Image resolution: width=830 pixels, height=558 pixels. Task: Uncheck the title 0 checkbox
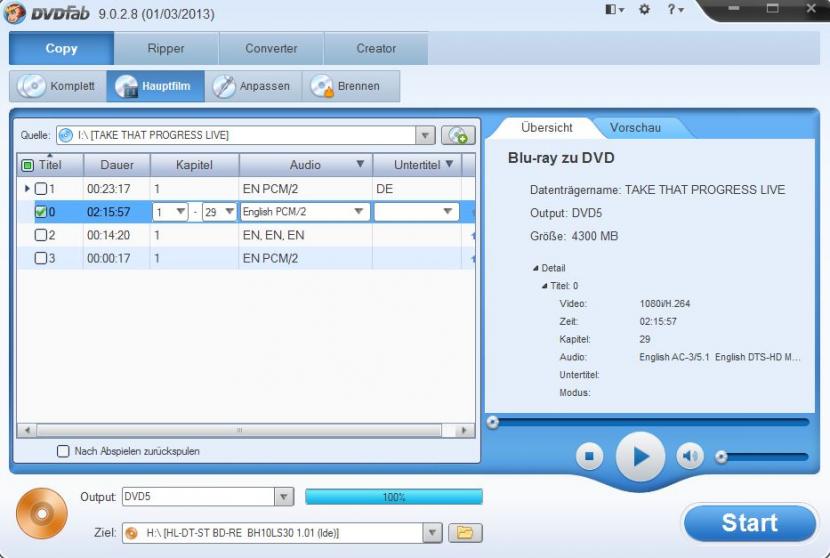pos(41,212)
